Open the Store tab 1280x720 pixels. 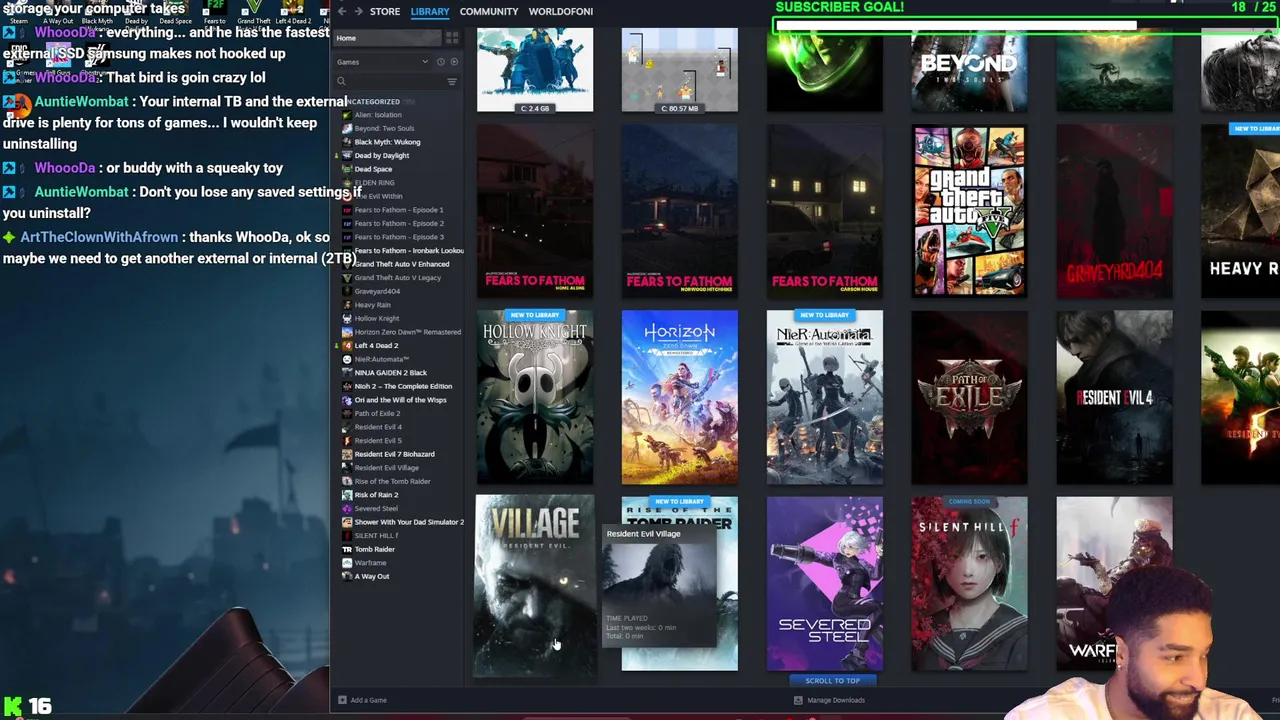pyautogui.click(x=385, y=11)
